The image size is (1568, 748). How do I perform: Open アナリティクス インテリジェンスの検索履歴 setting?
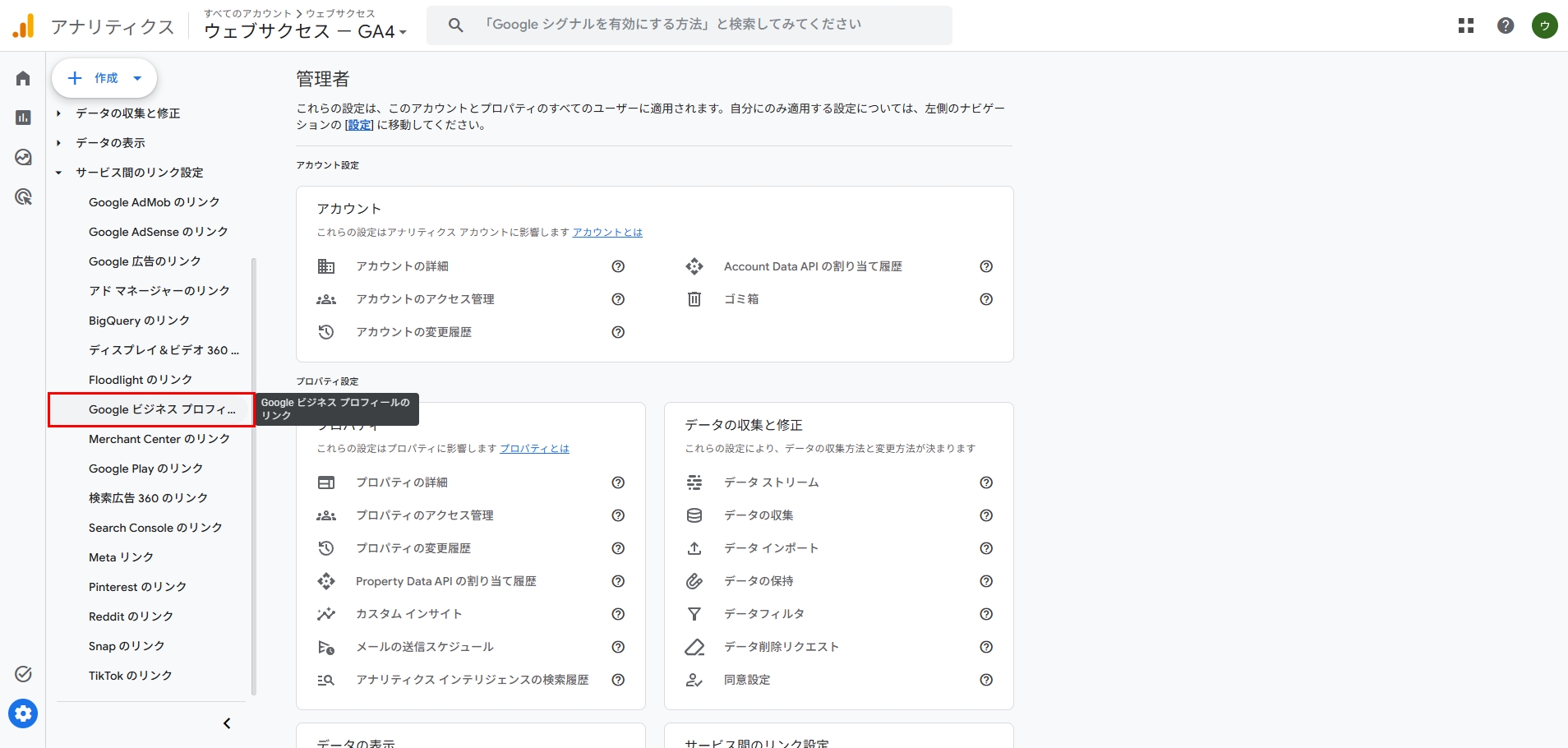click(x=472, y=680)
